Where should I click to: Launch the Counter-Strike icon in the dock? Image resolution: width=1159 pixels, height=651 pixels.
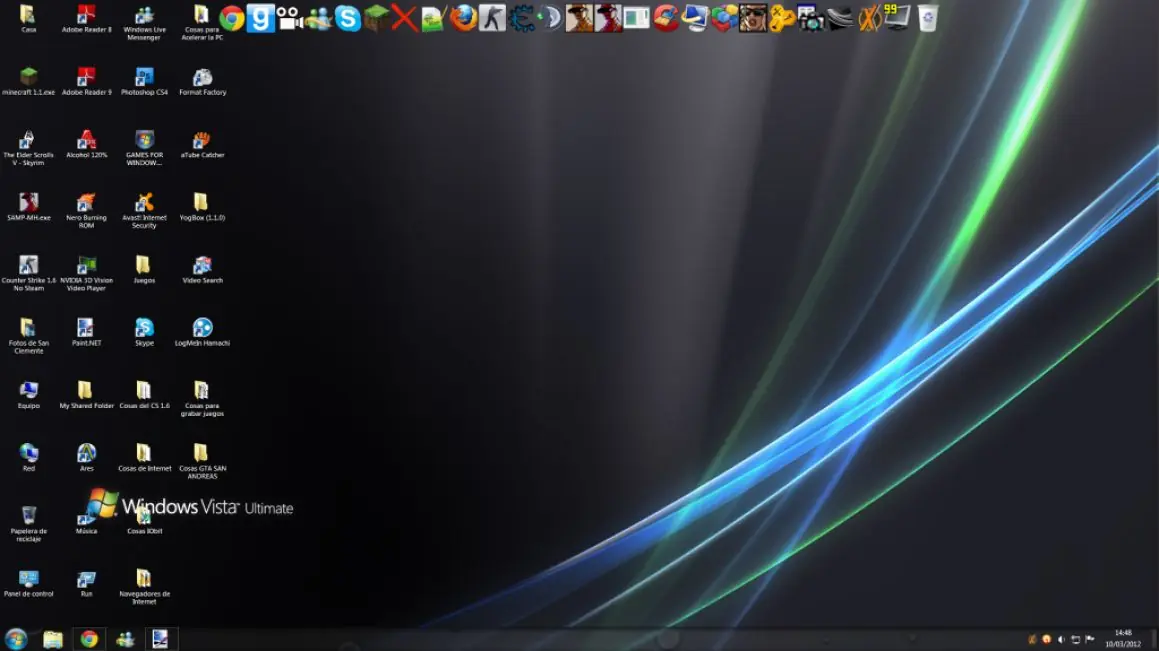click(x=492, y=18)
